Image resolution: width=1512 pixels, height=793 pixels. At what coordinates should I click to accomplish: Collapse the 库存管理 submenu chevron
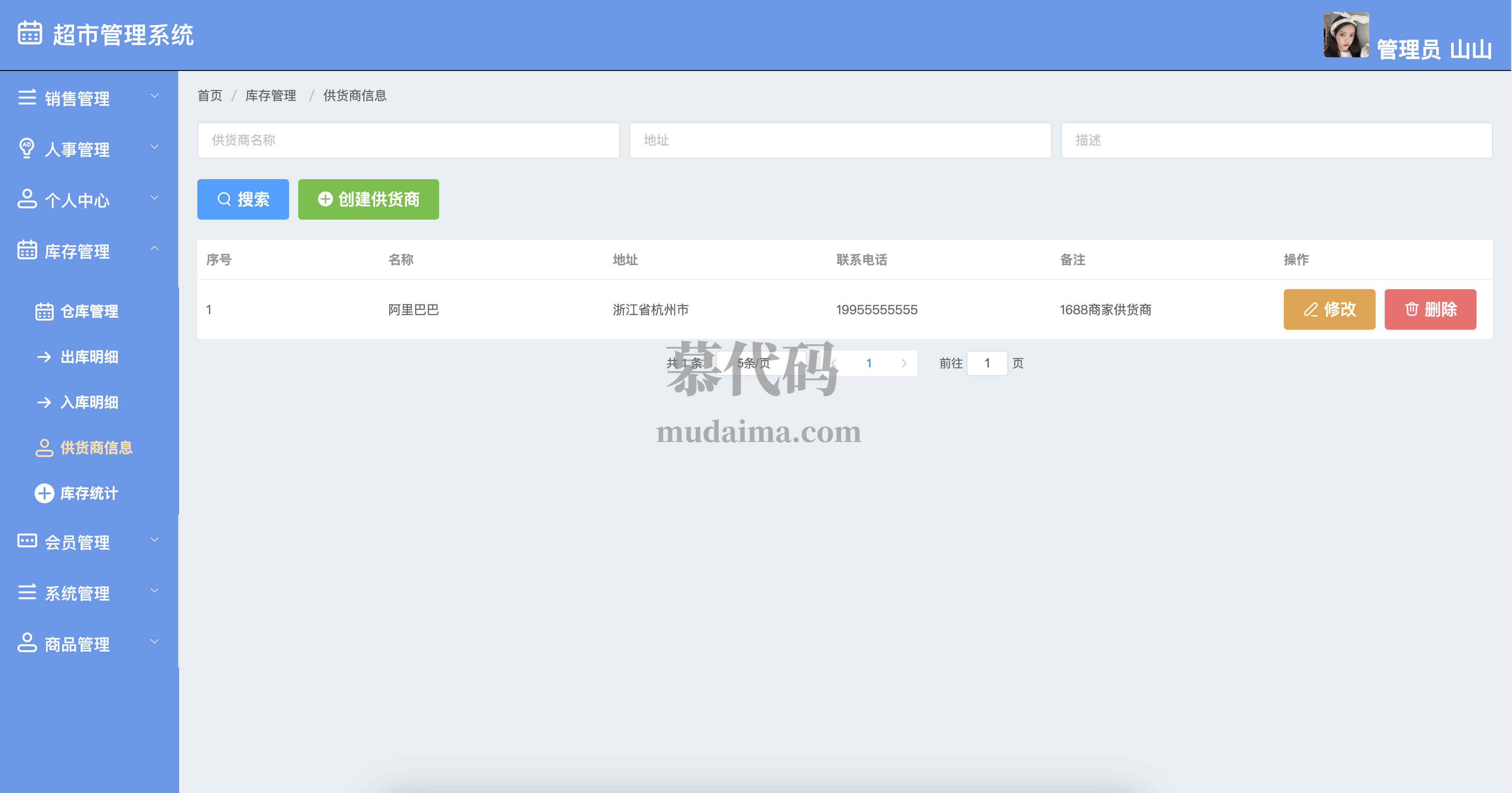[155, 249]
